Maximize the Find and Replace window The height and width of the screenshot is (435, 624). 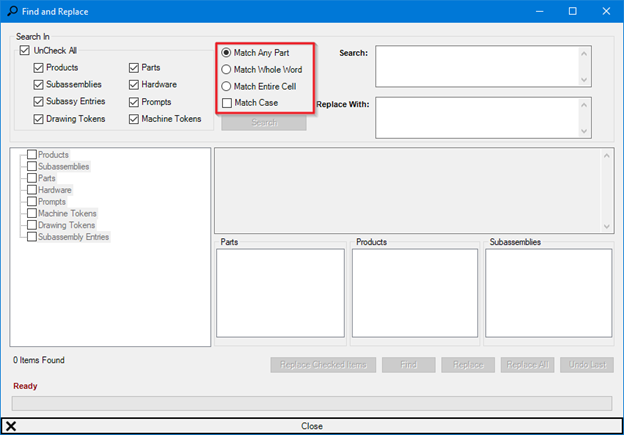(572, 11)
